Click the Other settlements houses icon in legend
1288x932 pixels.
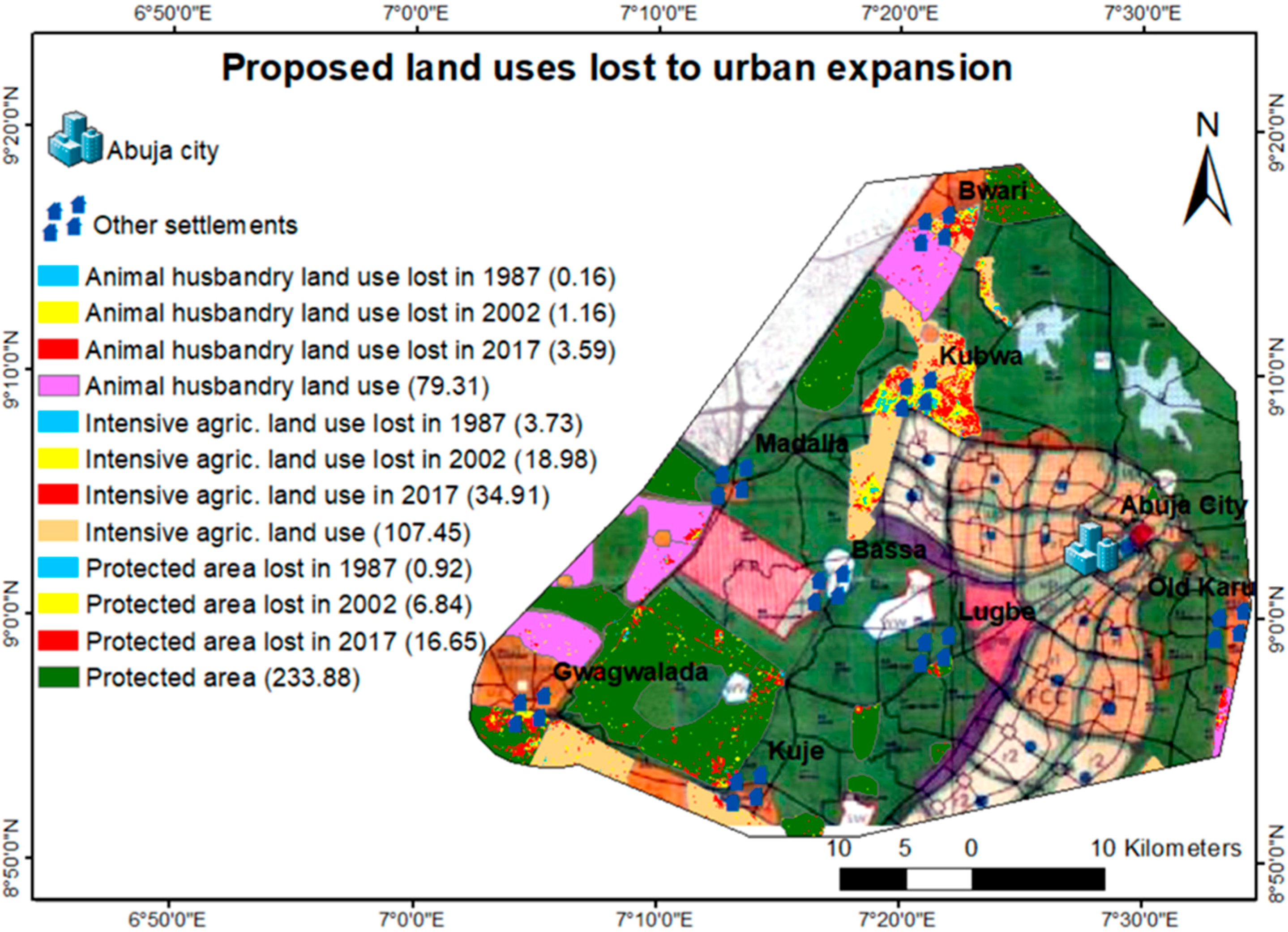[x=64, y=218]
